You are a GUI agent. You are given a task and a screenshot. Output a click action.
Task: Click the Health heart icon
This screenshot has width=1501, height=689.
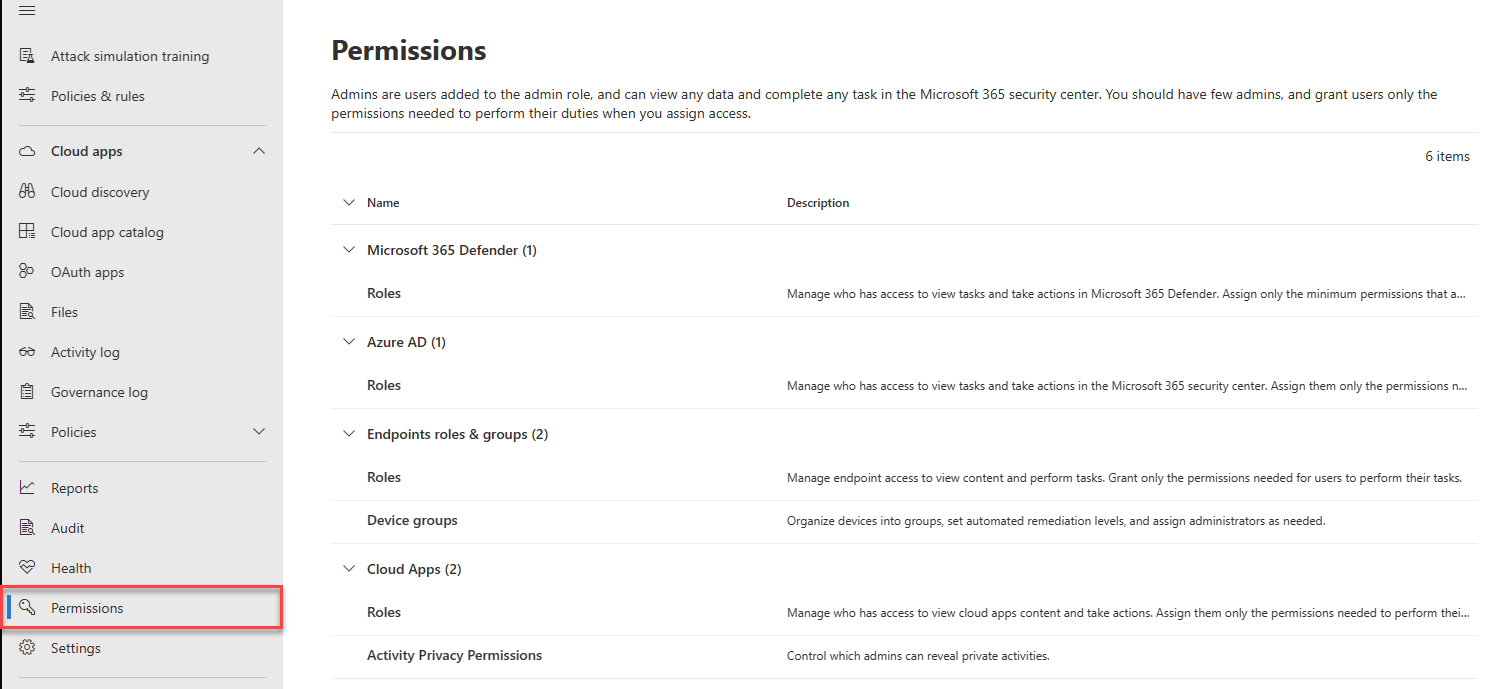[x=27, y=568]
